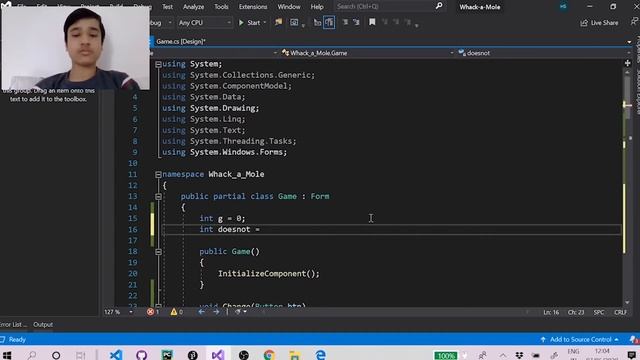The height and width of the screenshot is (360, 640).
Task: Click the yellow warning count icon
Action: pyautogui.click(x=174, y=312)
